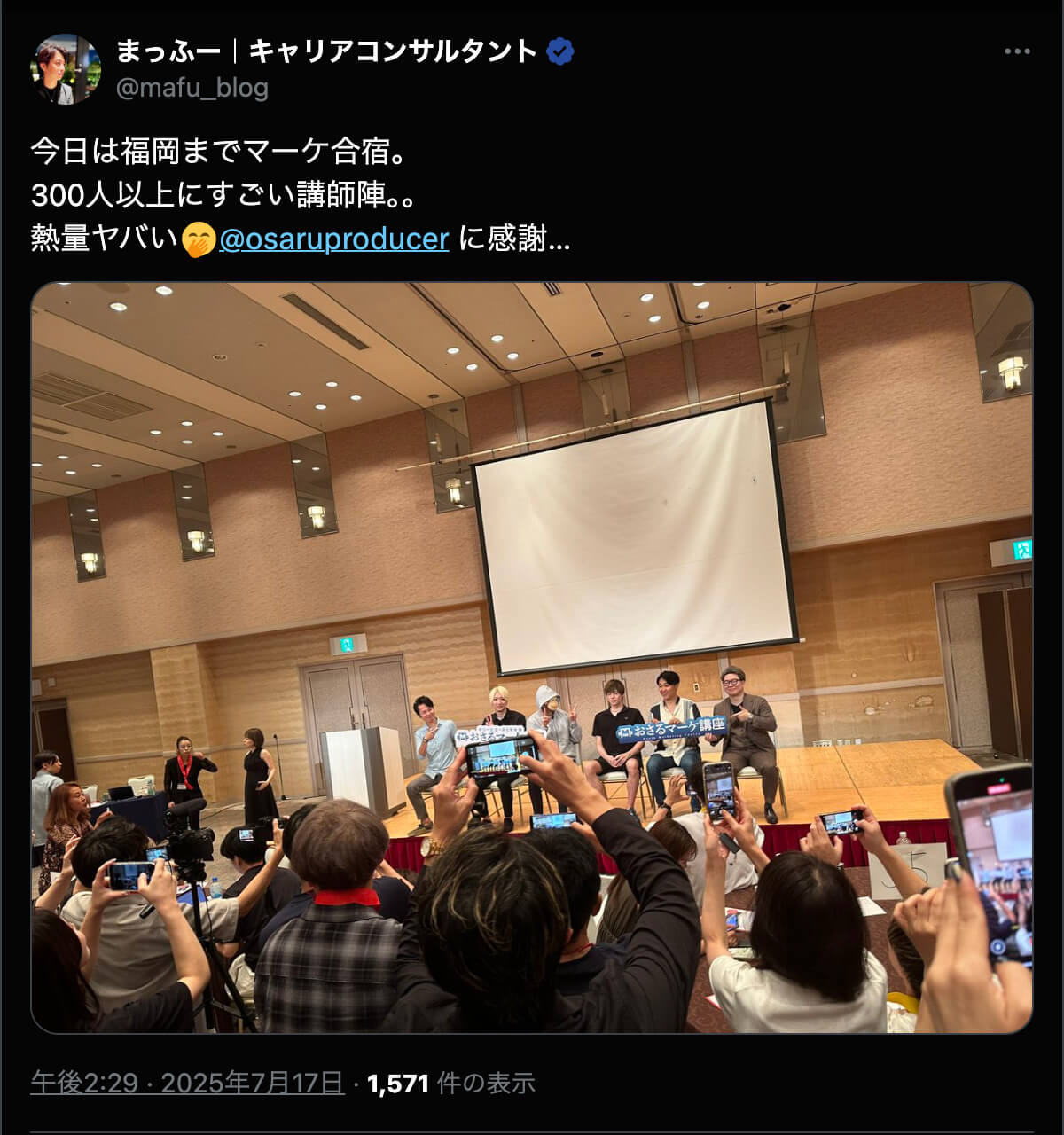This screenshot has height=1135, width=1064.
Task: Click the hand-over-mouth emoji in the tweet
Action: 199,239
